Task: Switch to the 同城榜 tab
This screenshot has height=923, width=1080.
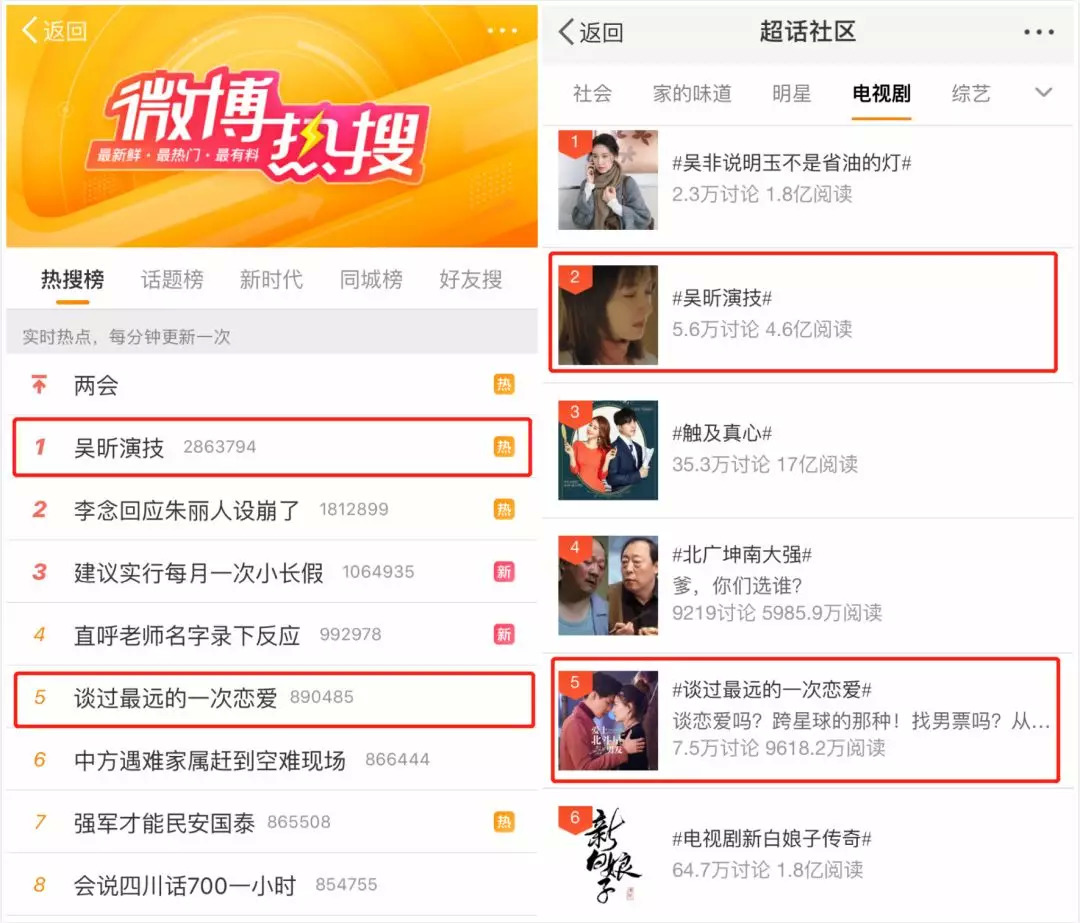Action: click(x=371, y=280)
